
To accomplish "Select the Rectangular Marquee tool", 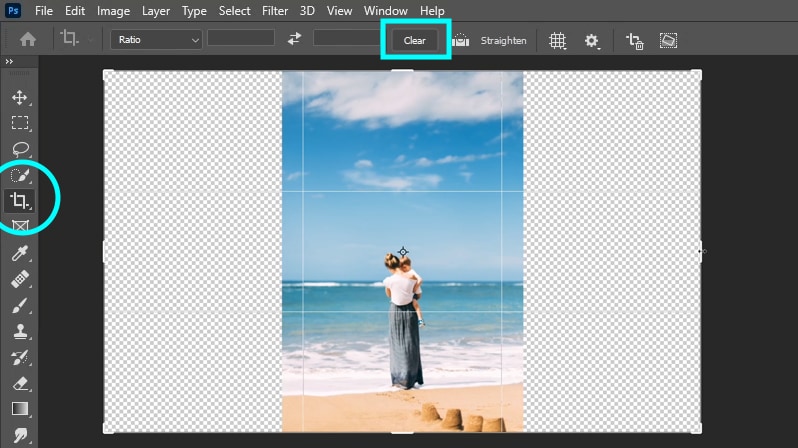I will 20,123.
